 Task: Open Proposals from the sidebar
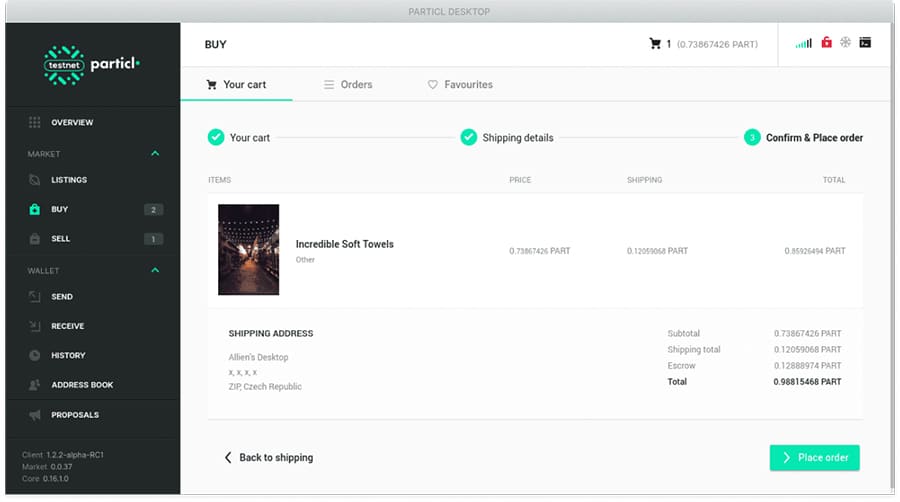click(74, 415)
